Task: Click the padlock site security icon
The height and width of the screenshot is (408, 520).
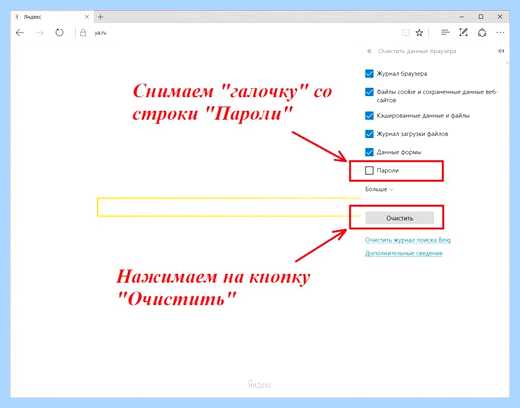Action: (x=83, y=33)
